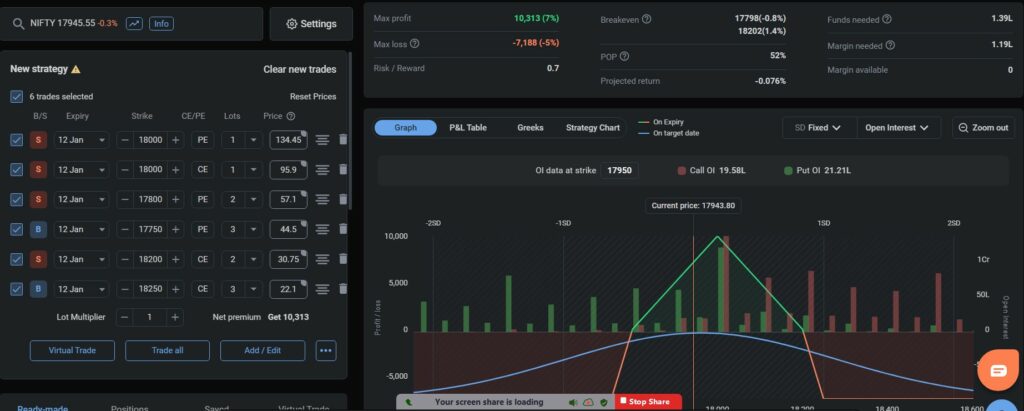This screenshot has height=411, width=1024.
Task: Delete the 18200 CE trade row
Action: pos(343,259)
